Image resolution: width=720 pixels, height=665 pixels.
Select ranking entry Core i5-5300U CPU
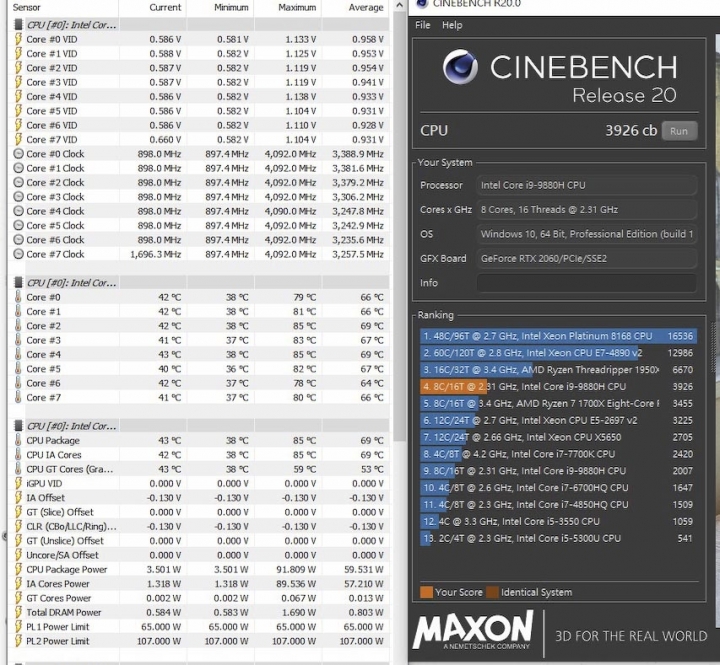pyautogui.click(x=558, y=538)
